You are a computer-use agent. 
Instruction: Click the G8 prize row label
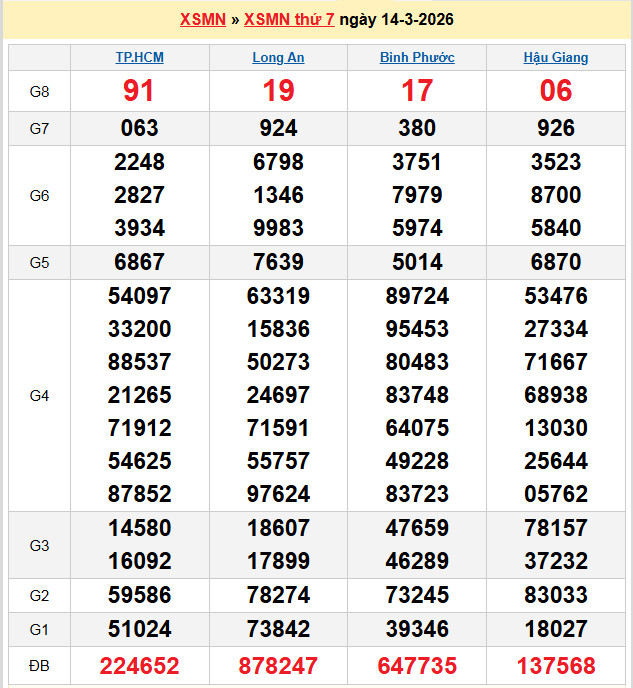(x=39, y=92)
